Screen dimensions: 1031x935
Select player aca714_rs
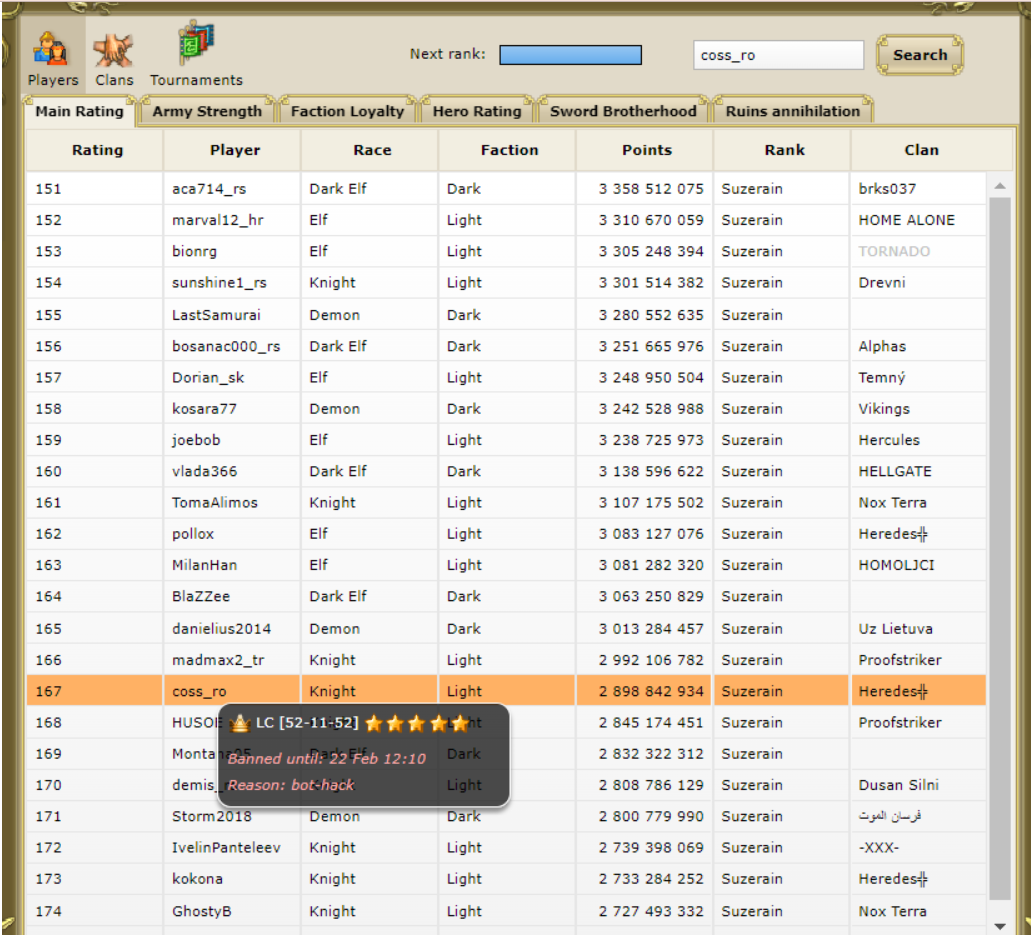(209, 189)
